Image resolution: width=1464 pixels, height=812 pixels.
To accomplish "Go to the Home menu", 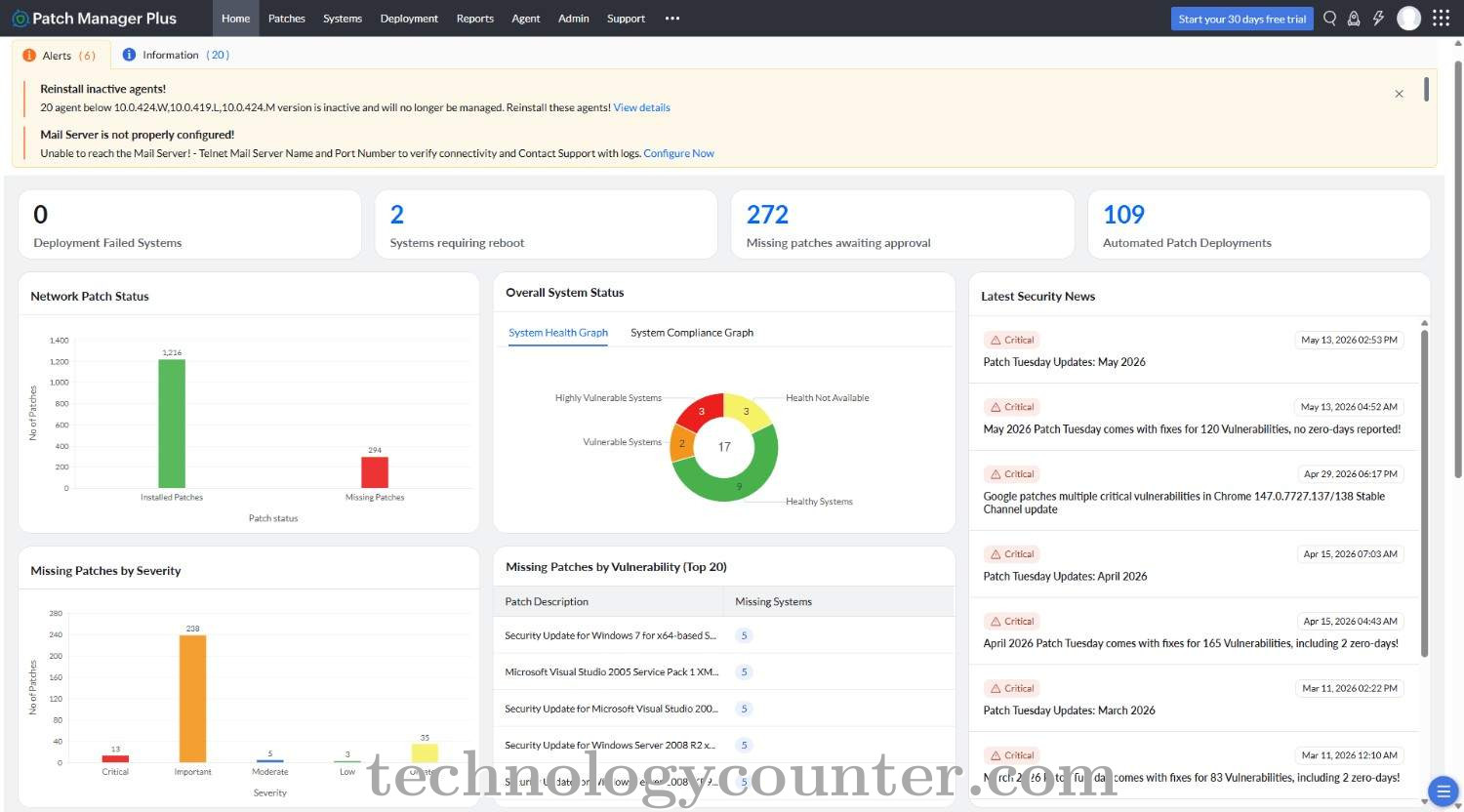I will click(x=235, y=19).
